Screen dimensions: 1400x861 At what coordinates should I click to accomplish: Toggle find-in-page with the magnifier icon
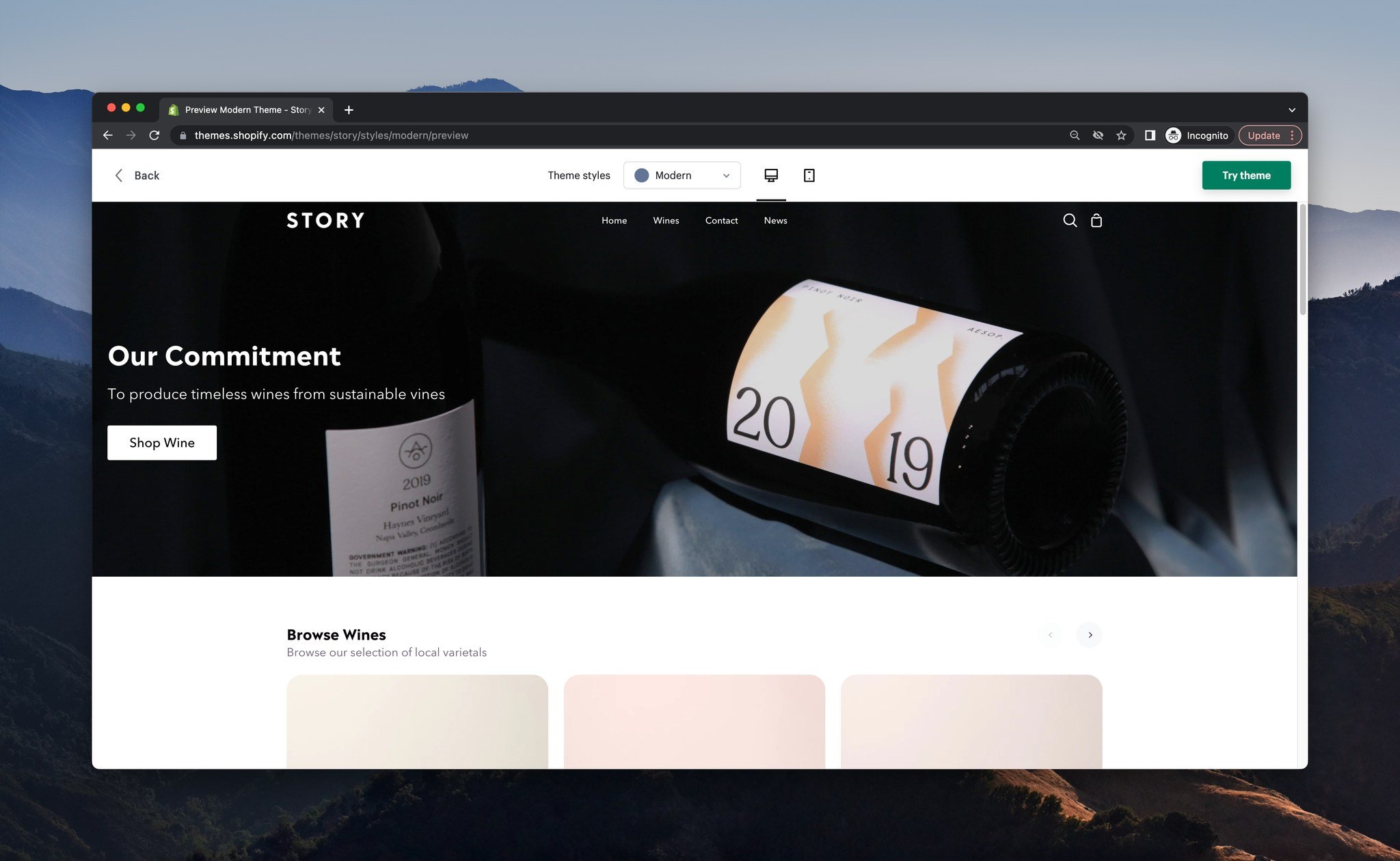pyautogui.click(x=1075, y=135)
